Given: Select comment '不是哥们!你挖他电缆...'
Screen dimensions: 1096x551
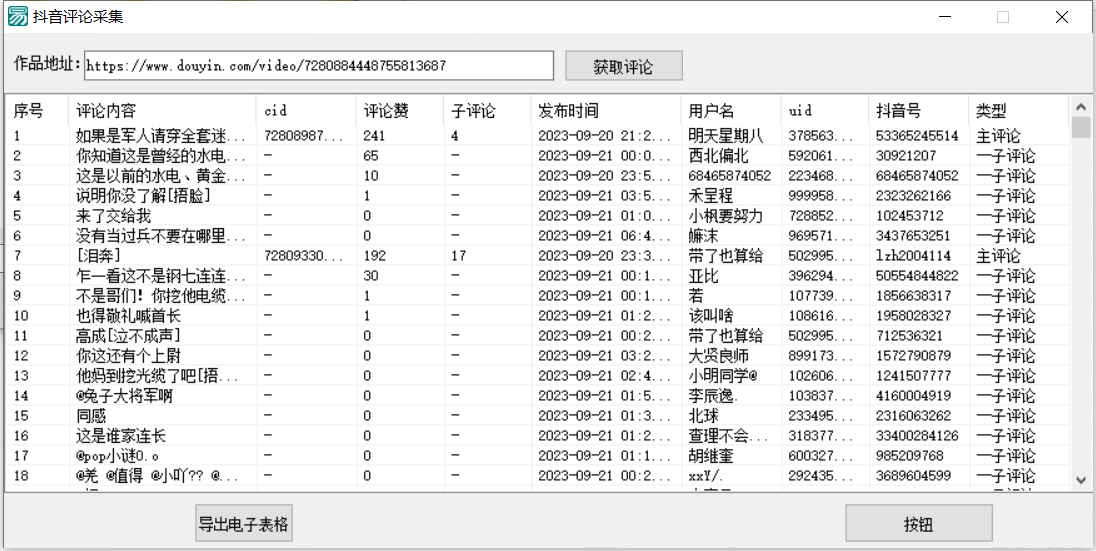Looking at the screenshot, I should click(161, 296).
